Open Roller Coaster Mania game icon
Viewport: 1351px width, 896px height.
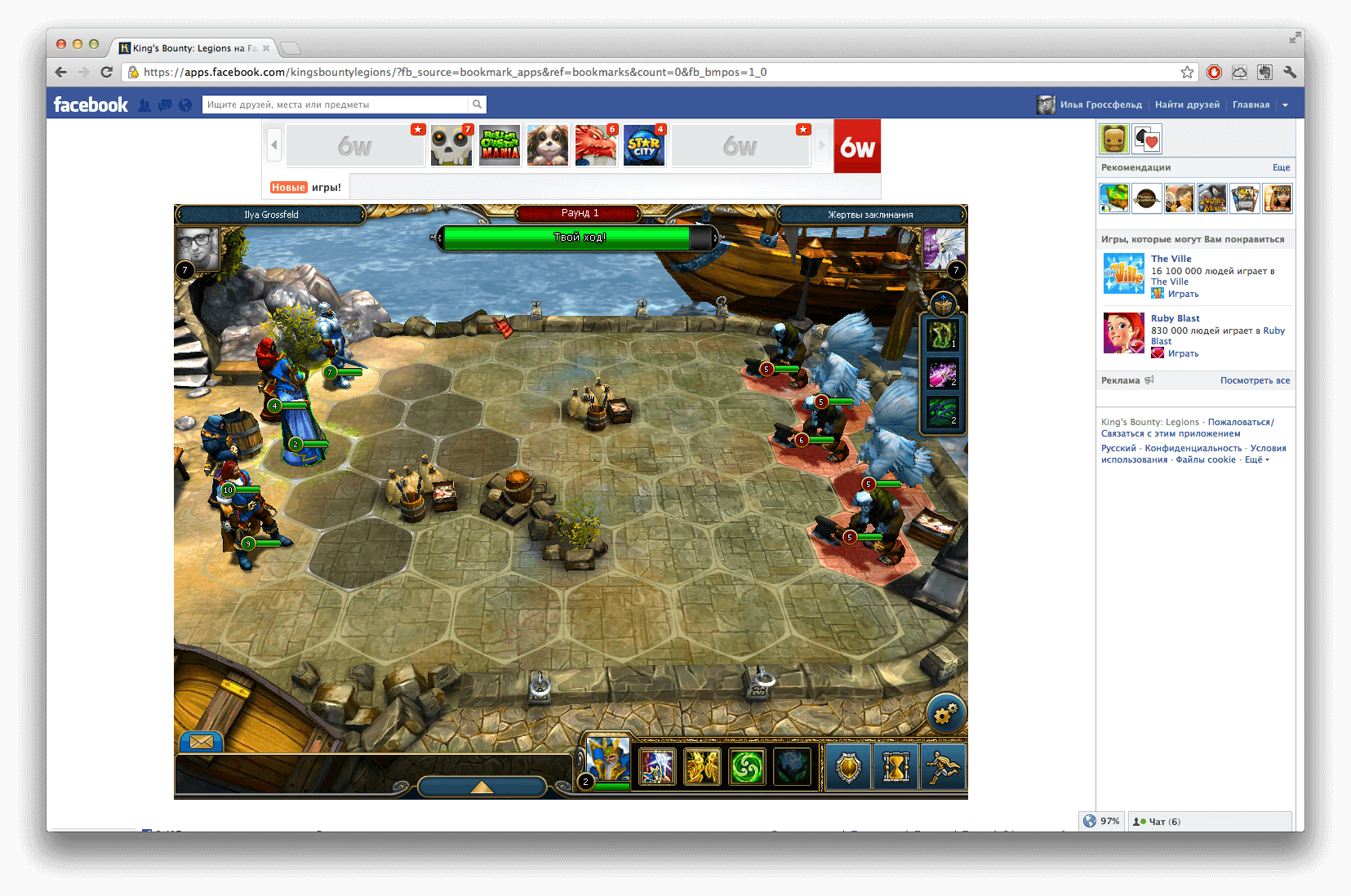tap(500, 145)
